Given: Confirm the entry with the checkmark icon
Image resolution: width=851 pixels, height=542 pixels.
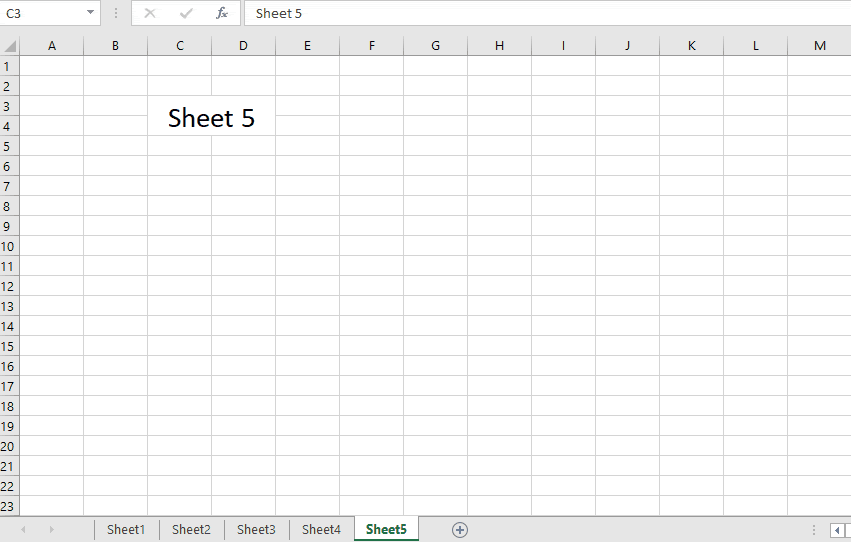Looking at the screenshot, I should [186, 13].
